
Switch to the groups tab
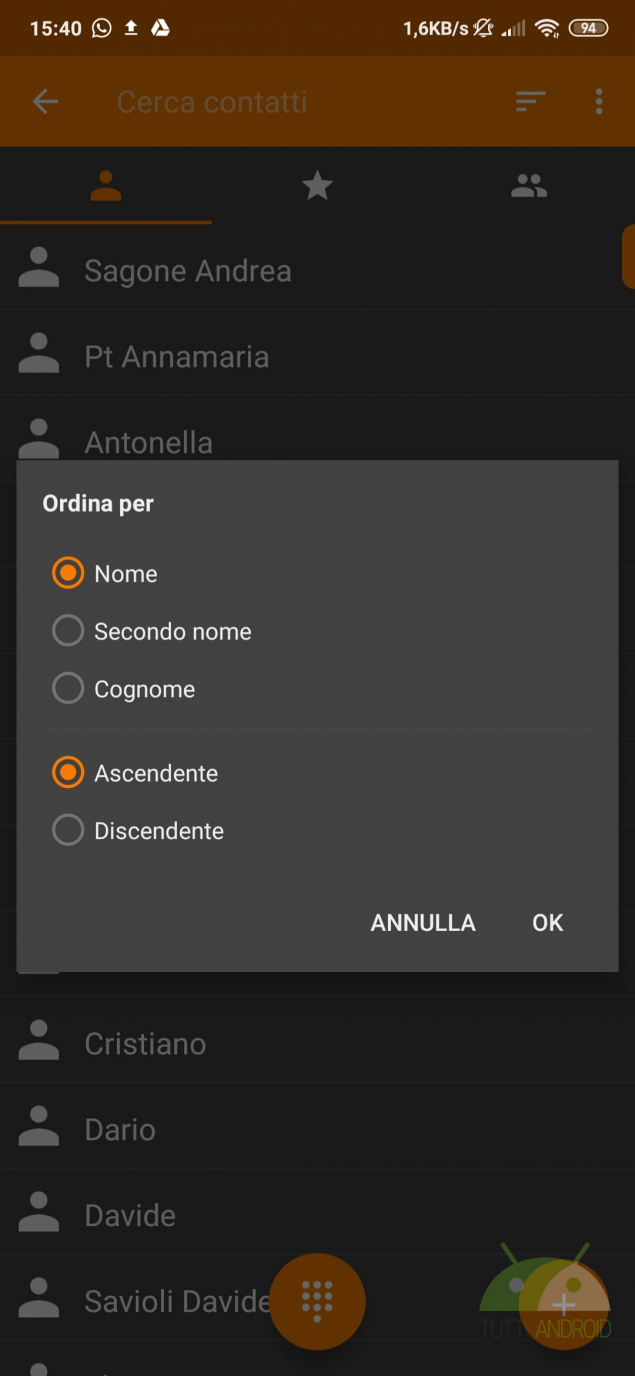pos(529,185)
